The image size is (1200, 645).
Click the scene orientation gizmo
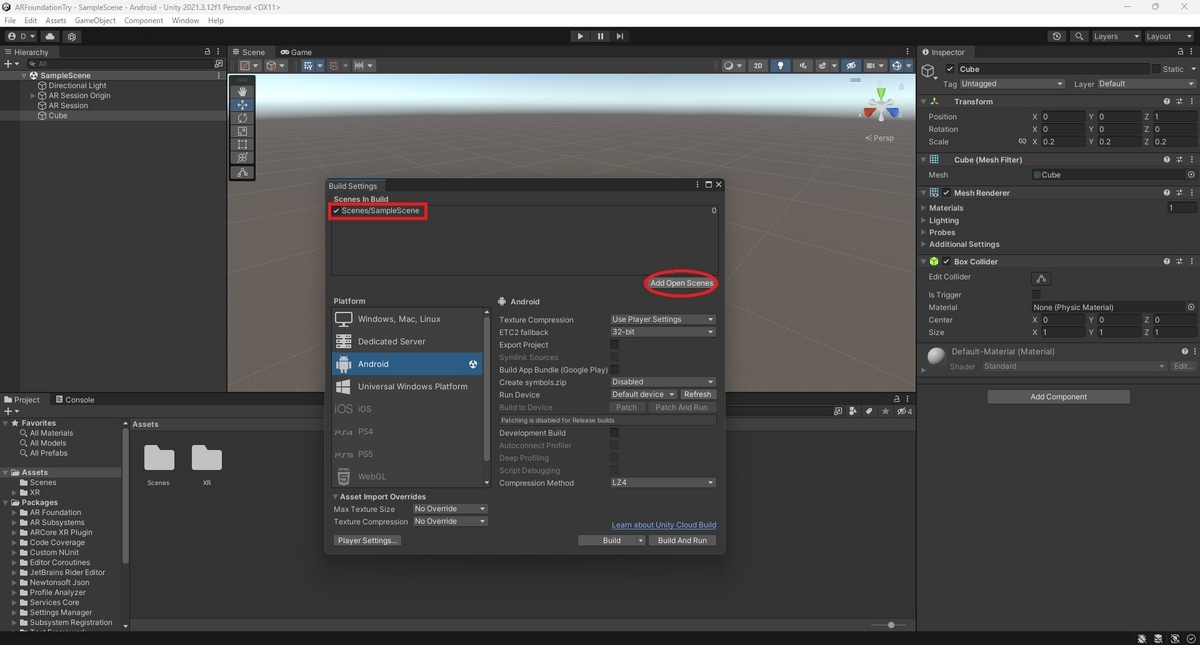(881, 104)
